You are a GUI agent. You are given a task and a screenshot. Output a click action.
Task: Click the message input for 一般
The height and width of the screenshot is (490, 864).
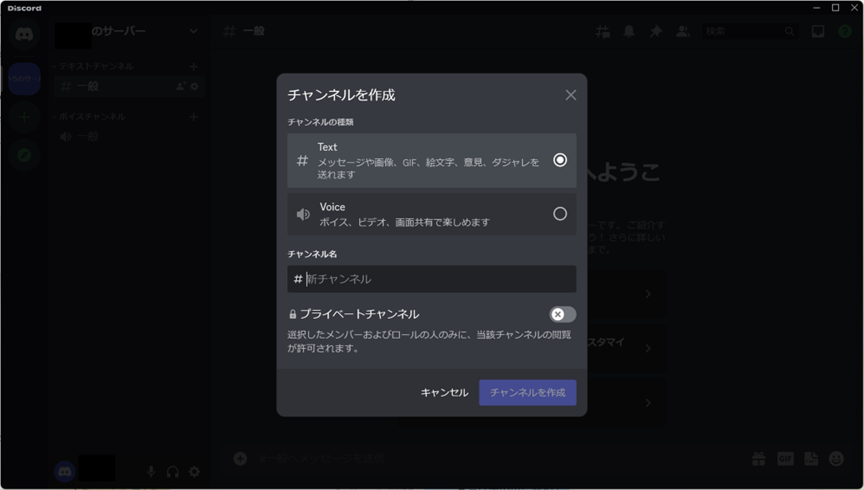click(496, 459)
